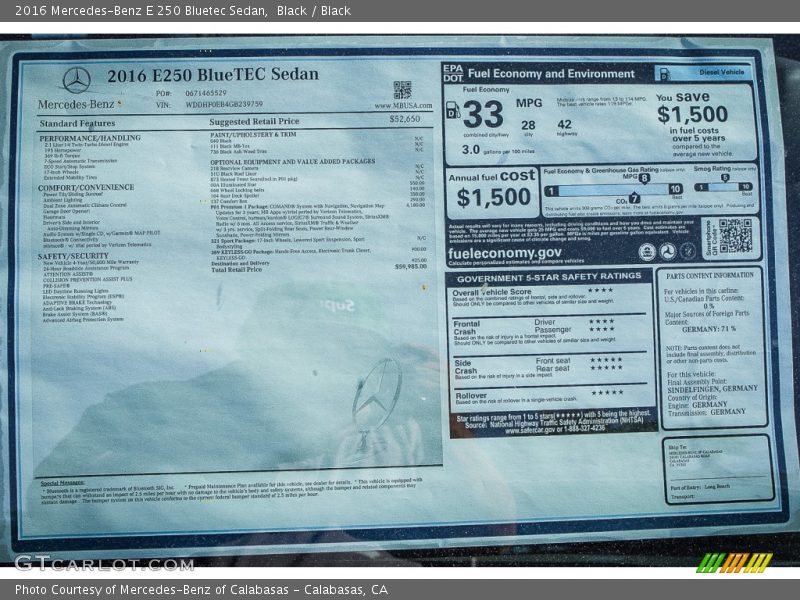Viewport: 800px width, 600px height.
Task: Click the Side Crash Rear seat stars
Action: pyautogui.click(x=606, y=367)
